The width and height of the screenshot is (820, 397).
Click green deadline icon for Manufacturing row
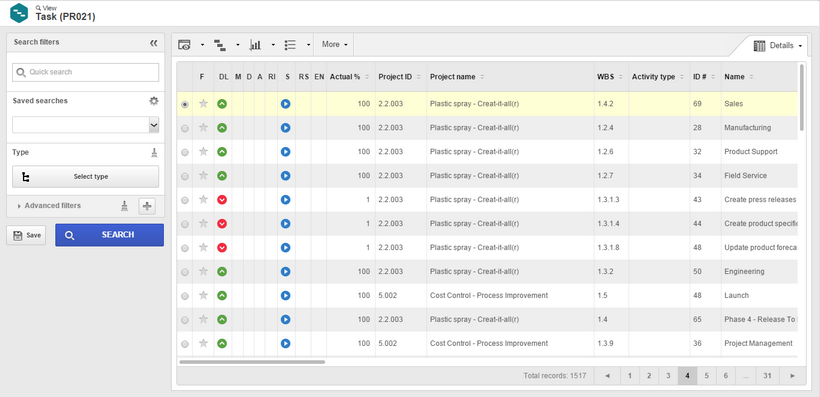222,128
